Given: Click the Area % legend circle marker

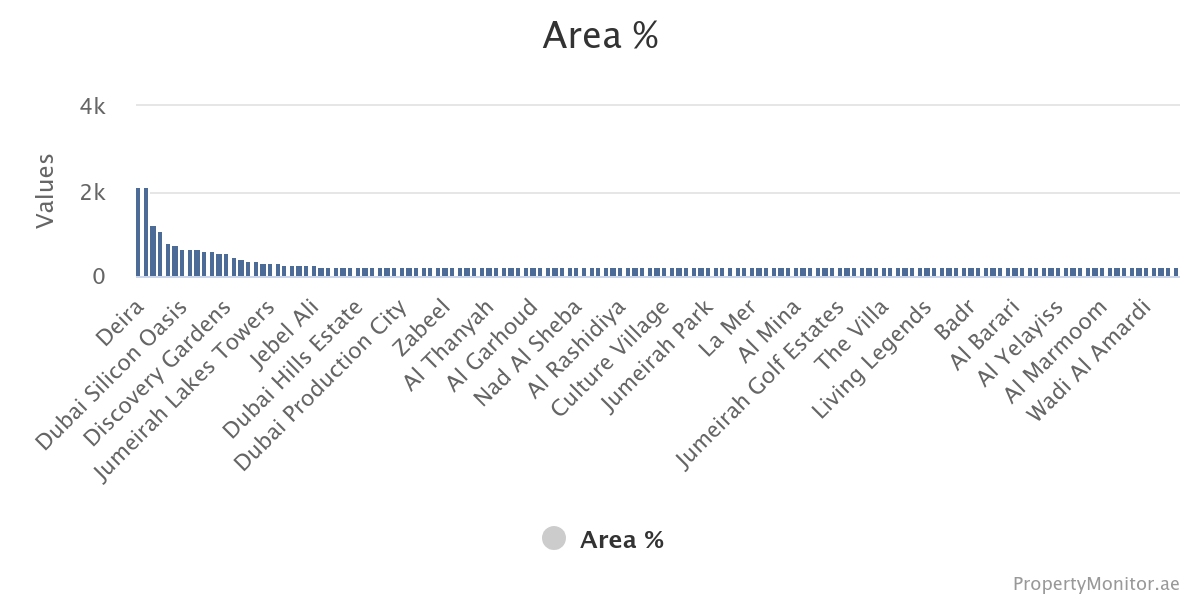Looking at the screenshot, I should 554,539.
